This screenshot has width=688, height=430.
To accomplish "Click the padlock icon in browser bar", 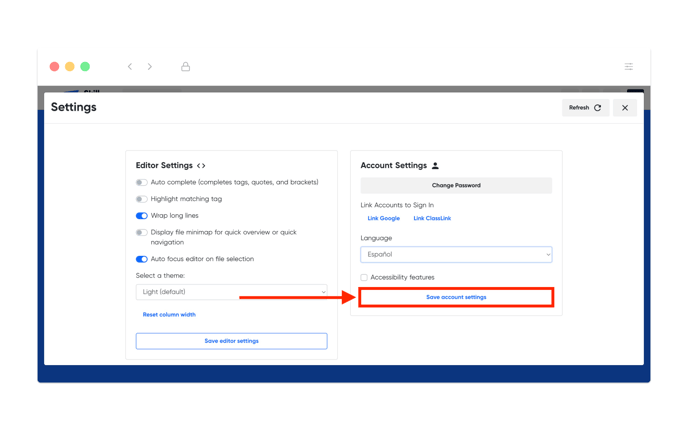I will click(x=186, y=67).
